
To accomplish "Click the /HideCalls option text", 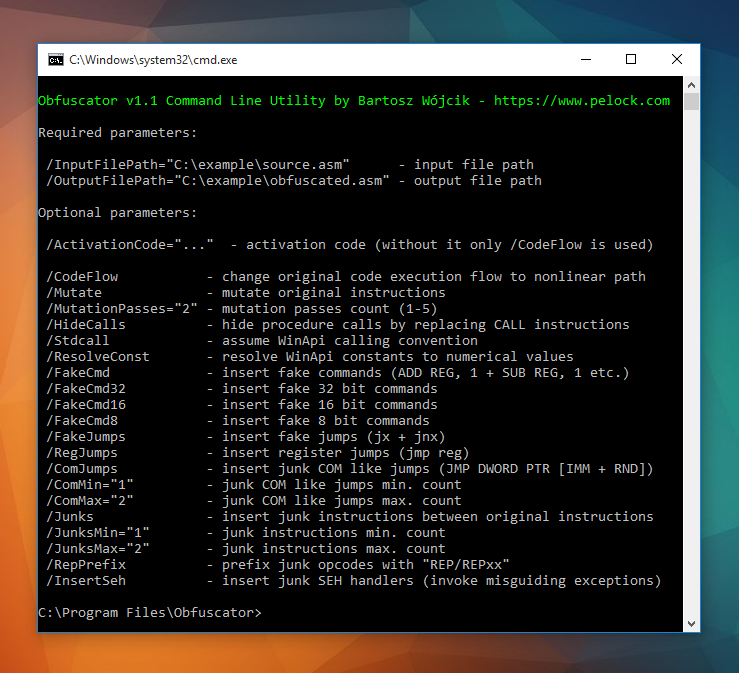I will point(86,325).
